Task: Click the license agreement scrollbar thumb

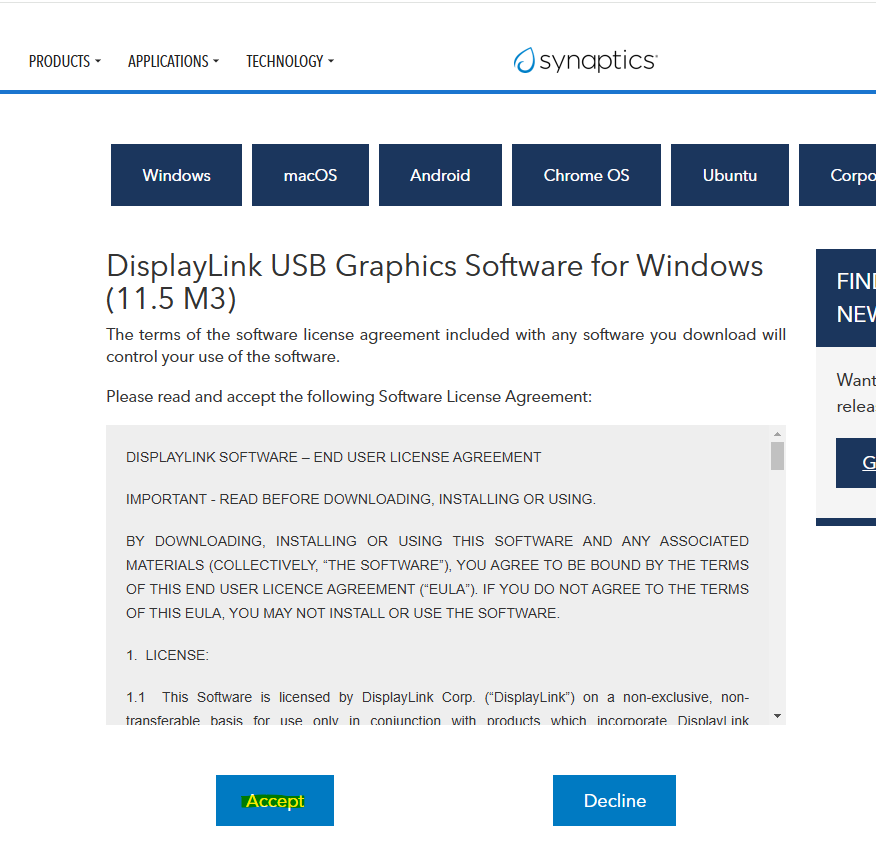Action: [x=777, y=456]
